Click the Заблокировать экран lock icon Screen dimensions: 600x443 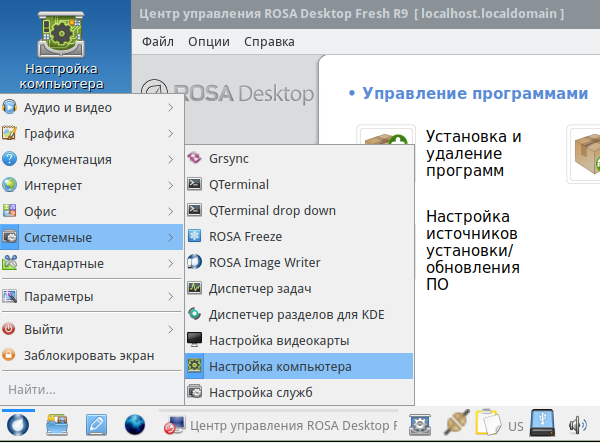[9, 355]
